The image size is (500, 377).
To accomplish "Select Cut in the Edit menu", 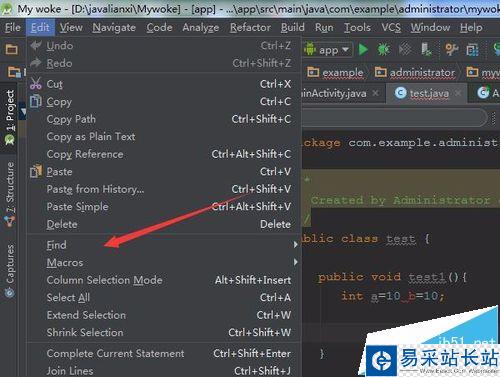I will (x=164, y=84).
